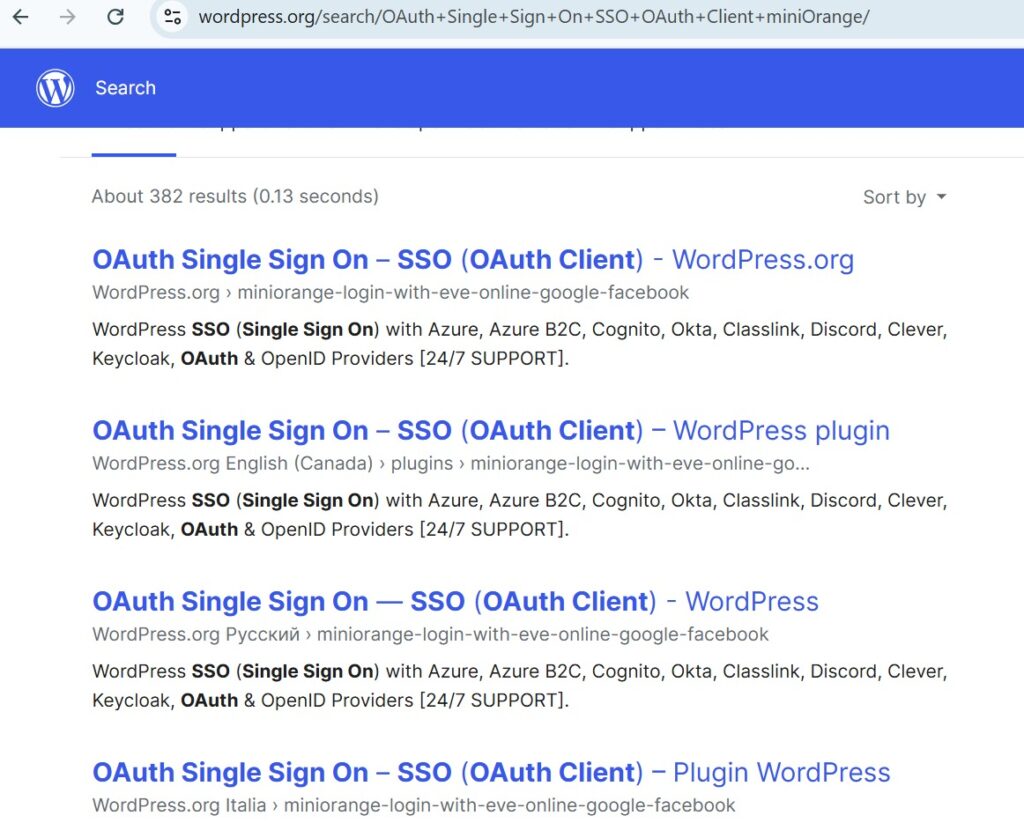This screenshot has width=1024, height=823.
Task: Click the Русский result's description snippet
Action: (520, 686)
